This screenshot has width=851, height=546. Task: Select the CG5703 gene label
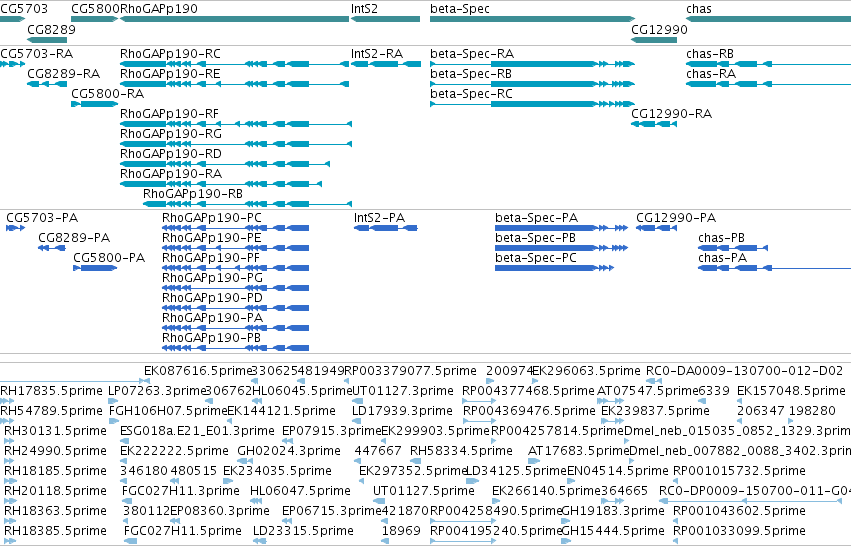click(x=24, y=9)
